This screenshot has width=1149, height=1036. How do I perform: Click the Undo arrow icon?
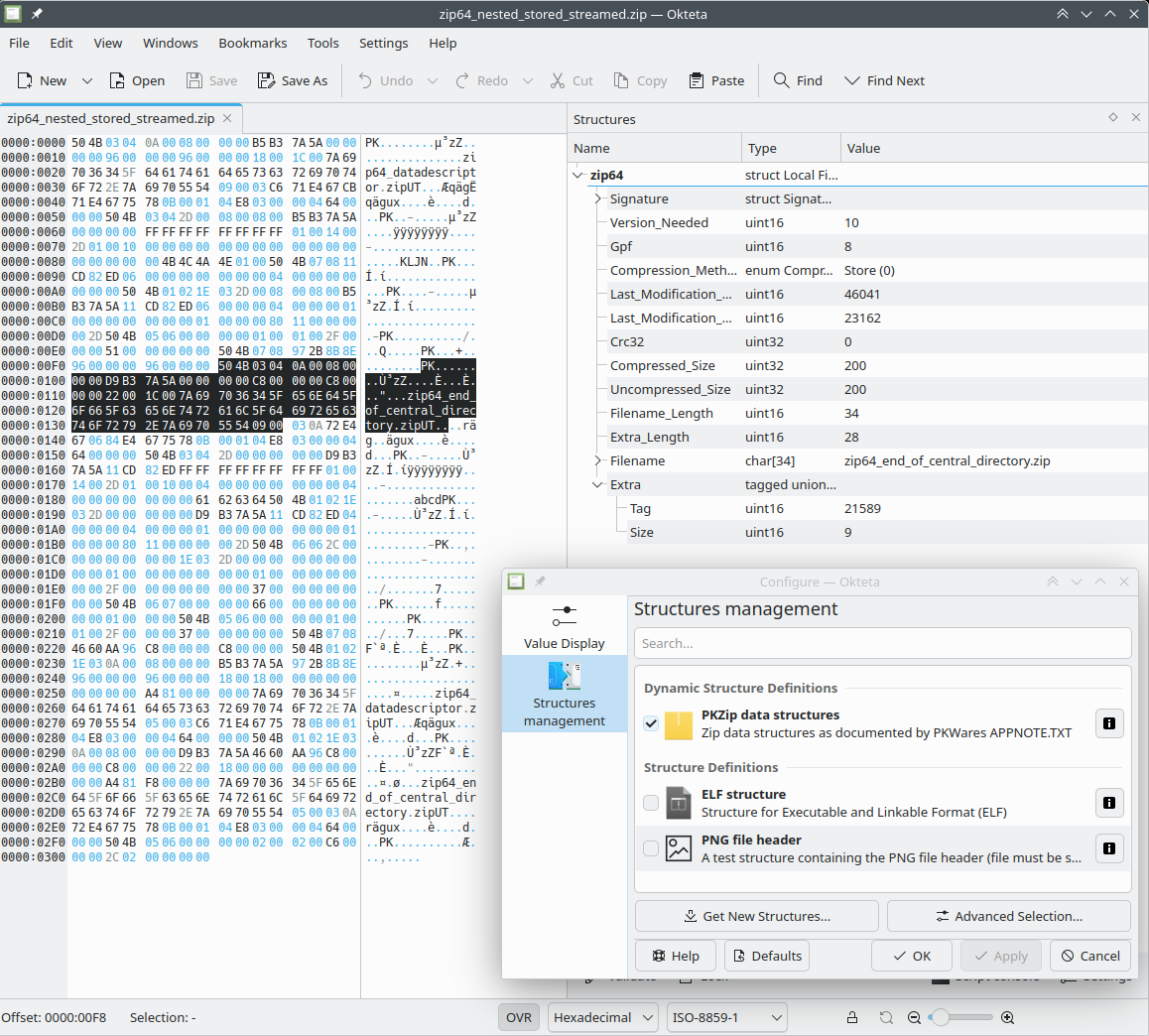coord(365,80)
